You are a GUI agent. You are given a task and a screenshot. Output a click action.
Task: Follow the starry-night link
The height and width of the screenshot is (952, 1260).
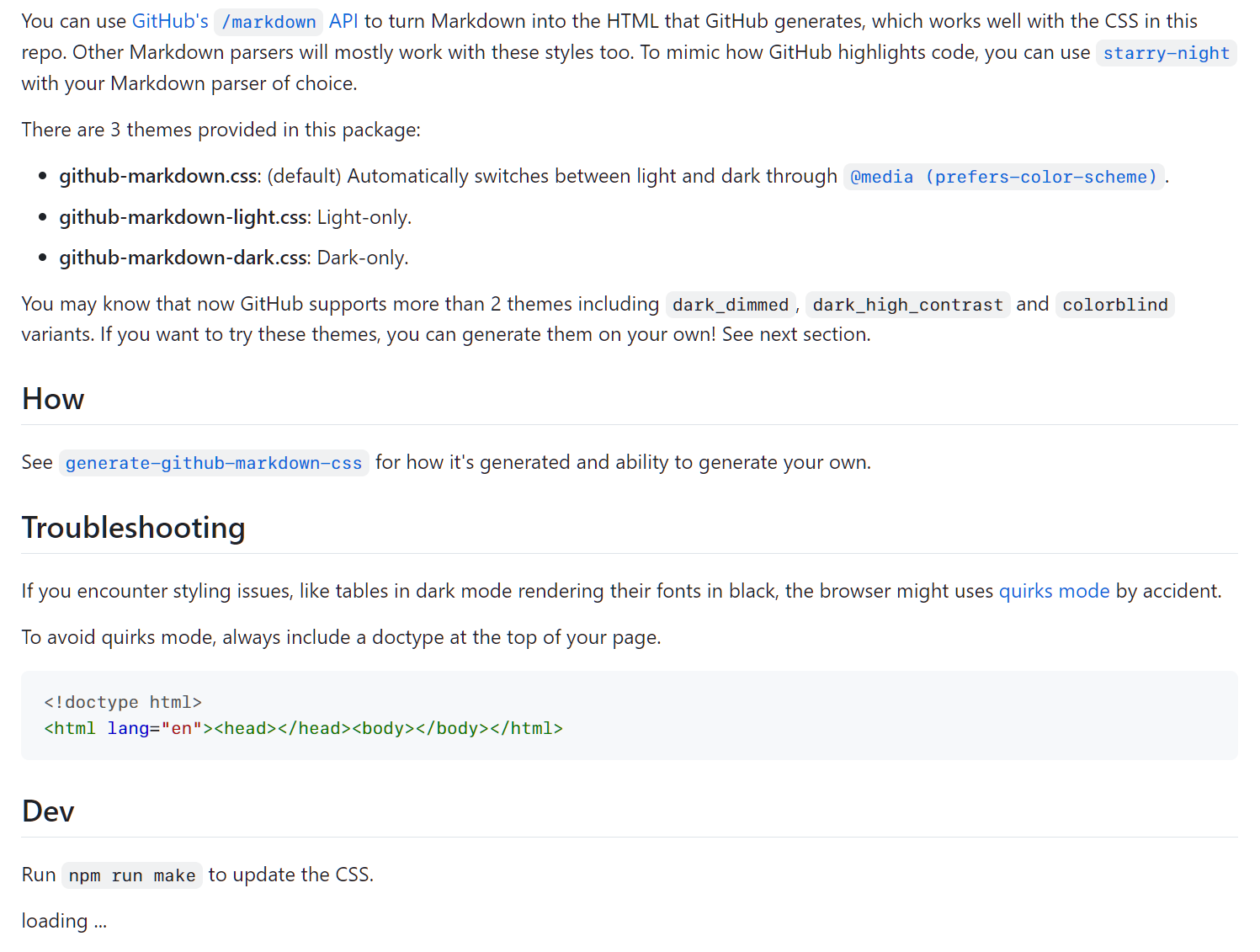[1166, 53]
